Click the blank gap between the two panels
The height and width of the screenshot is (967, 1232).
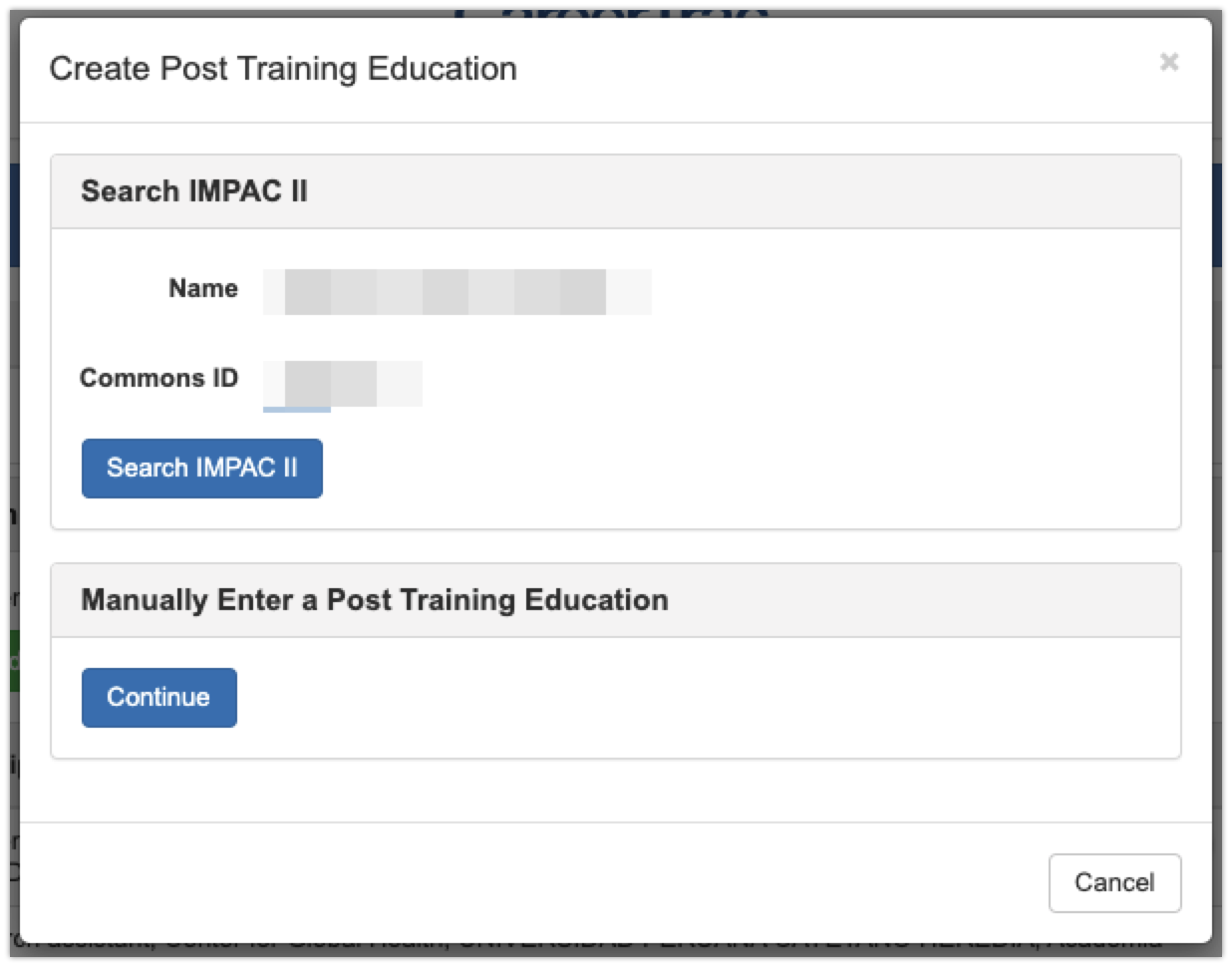615,546
